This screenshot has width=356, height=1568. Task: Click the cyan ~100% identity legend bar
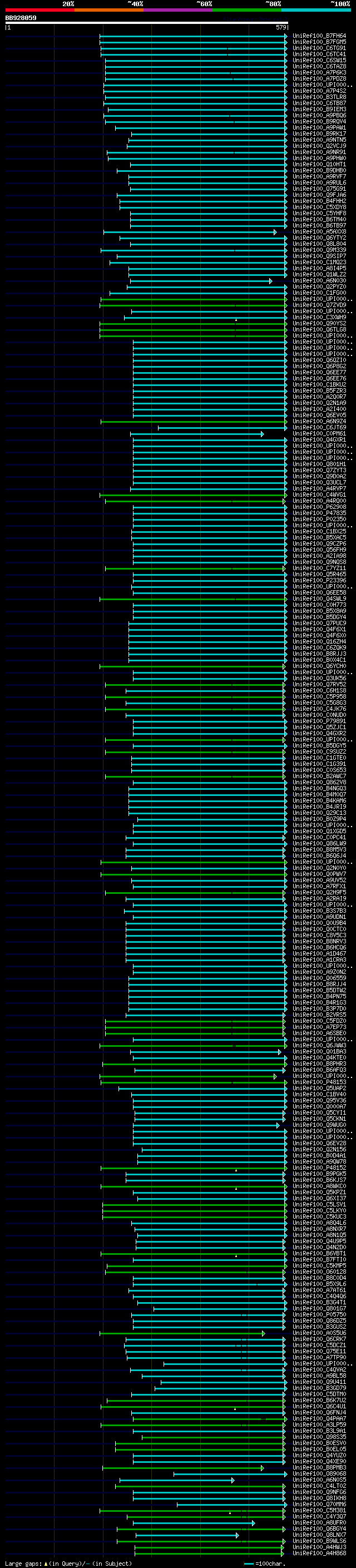(316, 10)
